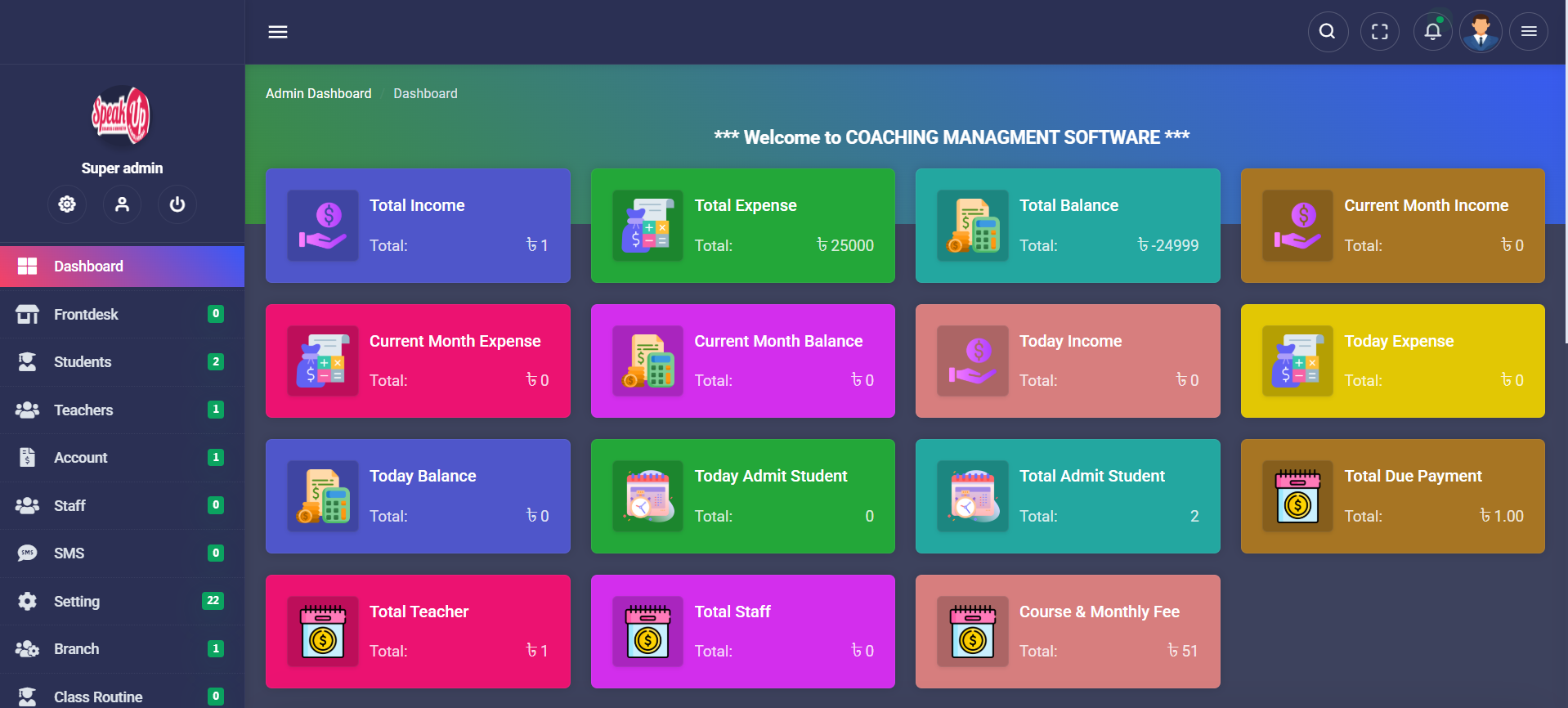This screenshot has height=708, width=1568.
Task: Click the Current Month Income card icon
Action: coord(1297,226)
